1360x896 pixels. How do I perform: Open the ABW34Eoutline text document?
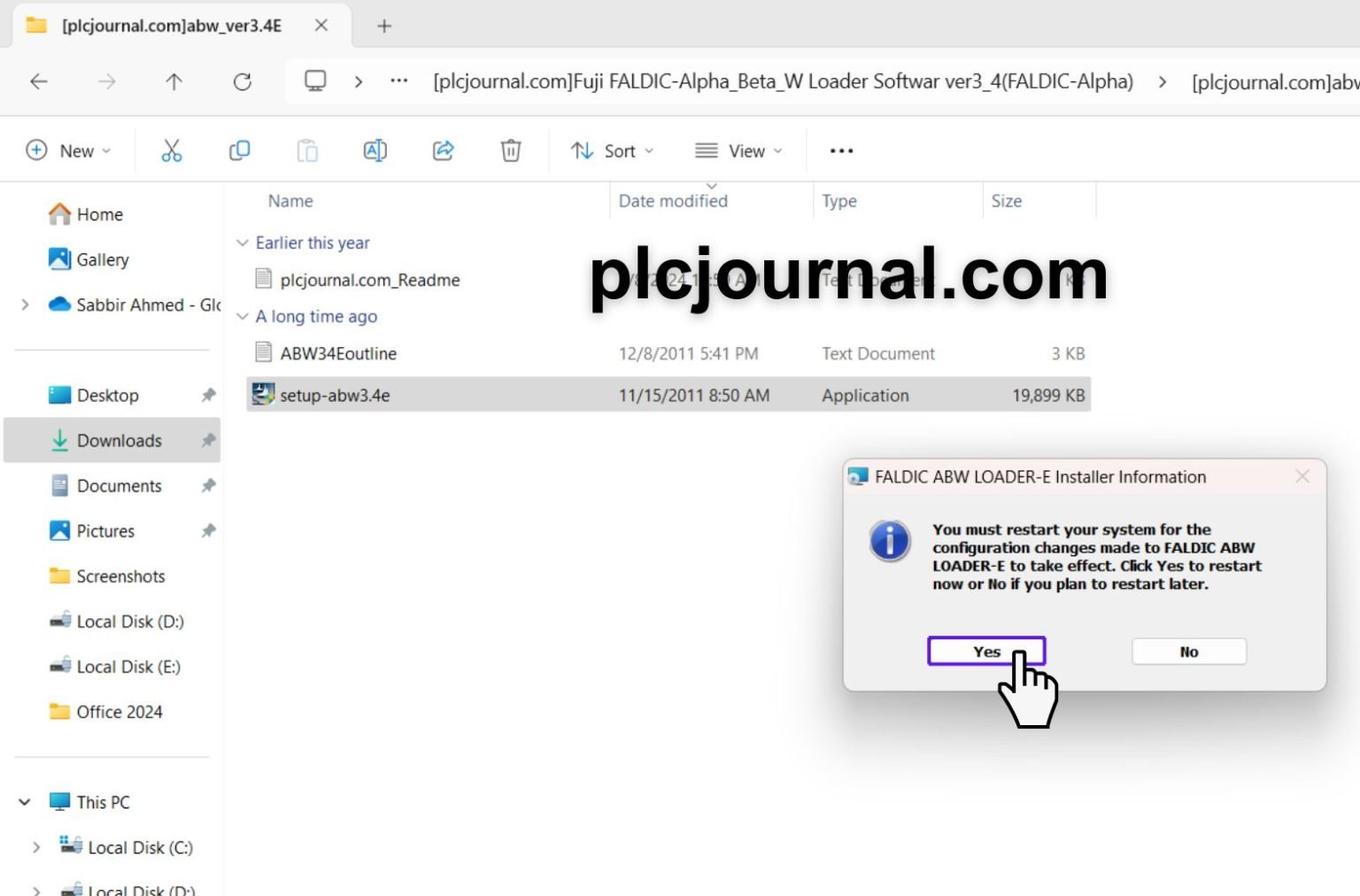[x=338, y=352]
